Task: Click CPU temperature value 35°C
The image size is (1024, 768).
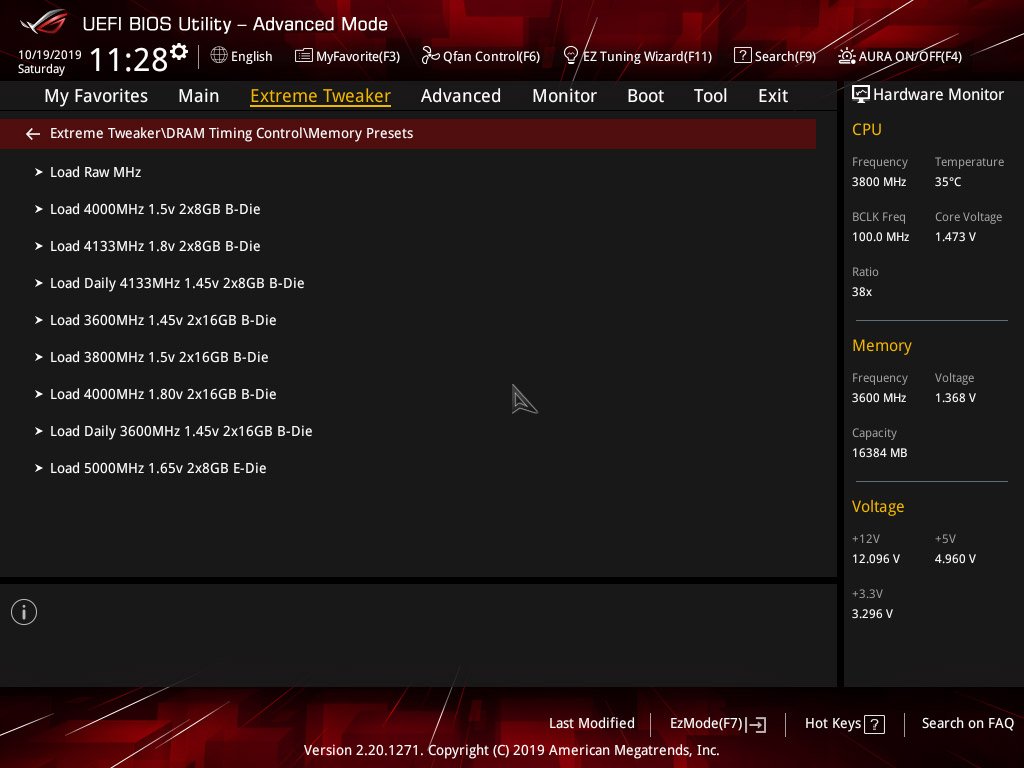Action: pyautogui.click(x=948, y=182)
